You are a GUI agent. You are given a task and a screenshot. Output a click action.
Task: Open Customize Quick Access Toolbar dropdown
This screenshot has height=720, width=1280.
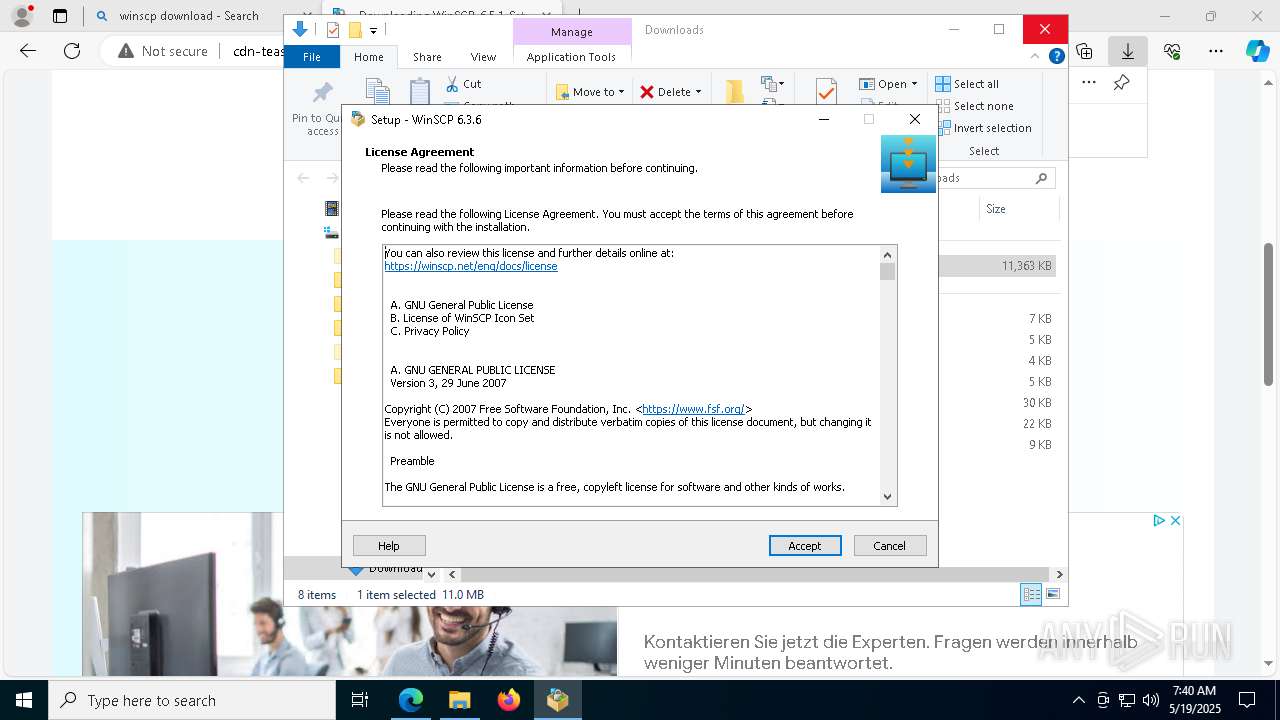point(373,31)
